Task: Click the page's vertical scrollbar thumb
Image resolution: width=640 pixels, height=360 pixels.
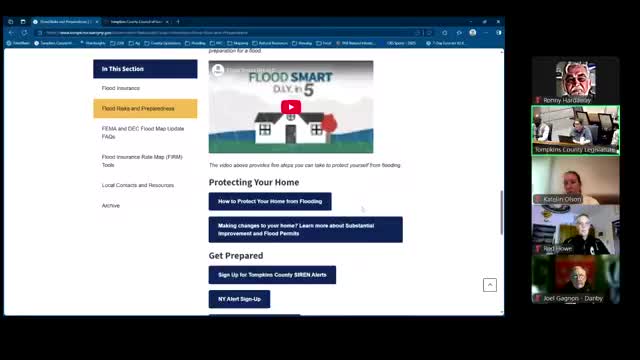Action: click(502, 212)
